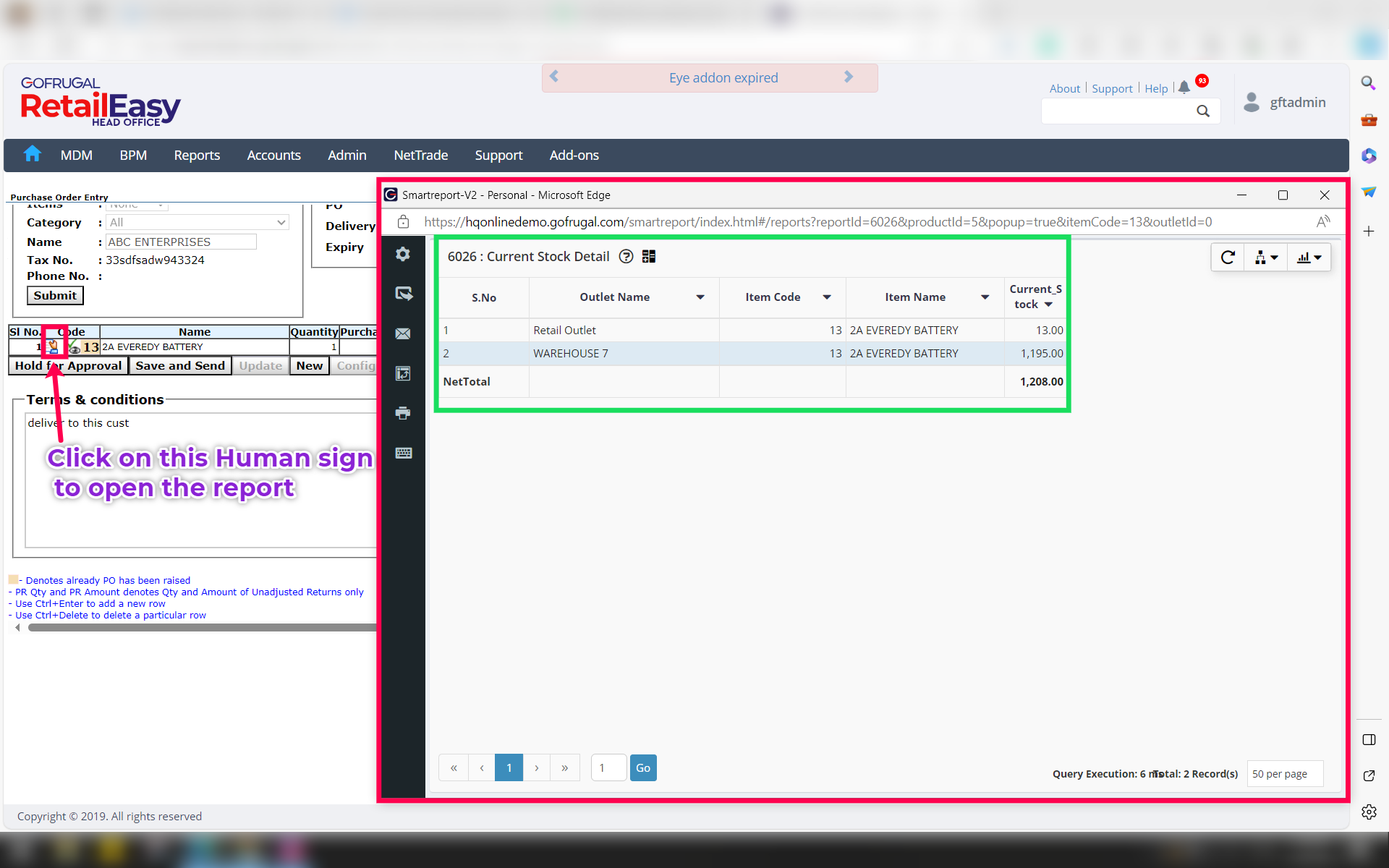Refresh the Current Stock Detail report
The width and height of the screenshot is (1389, 868).
point(1228,258)
